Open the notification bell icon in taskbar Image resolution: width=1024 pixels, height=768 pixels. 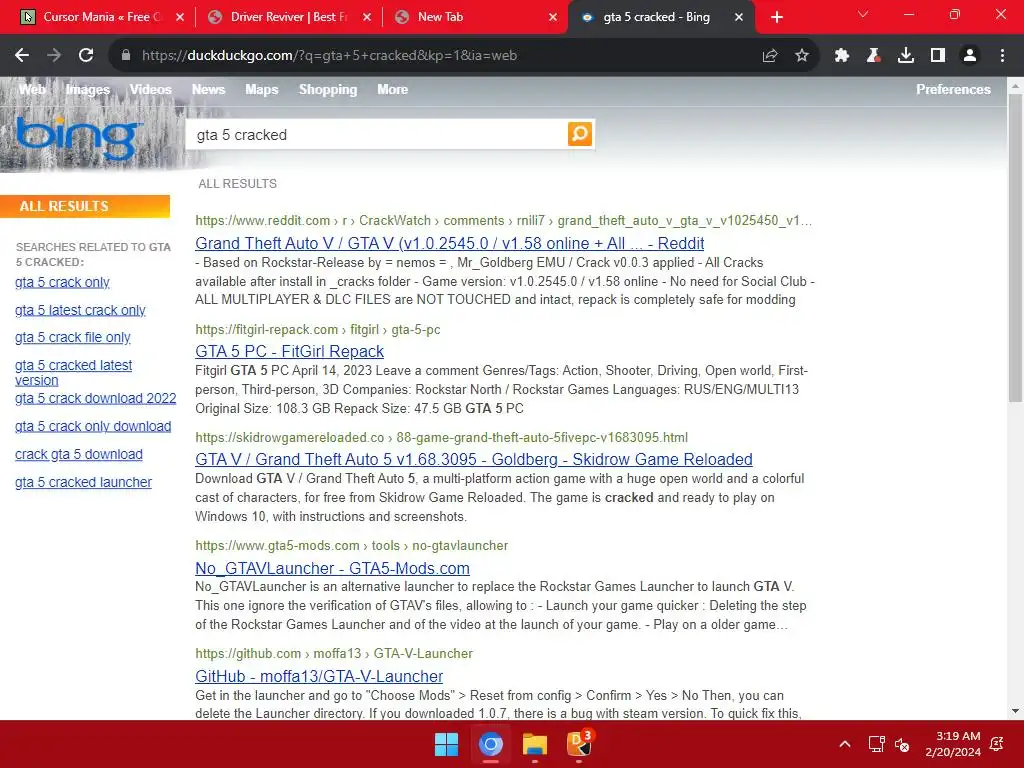(x=997, y=744)
